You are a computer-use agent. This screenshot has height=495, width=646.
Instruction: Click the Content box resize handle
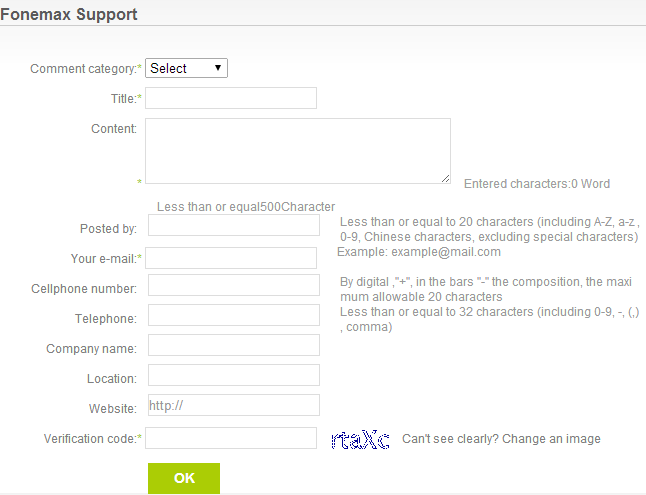tap(445, 178)
